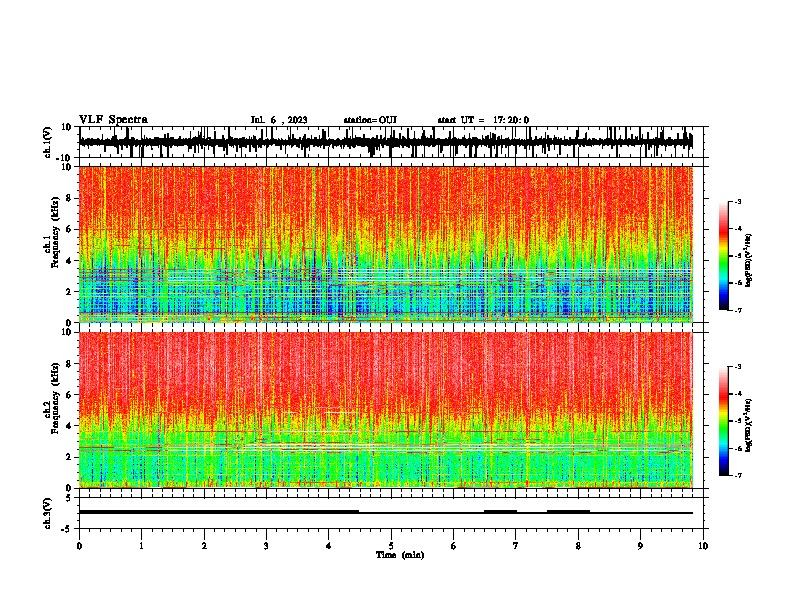Screen dimensions: 792x612
Task: Click the ch.3 voltage trace panel
Action: (x=391, y=513)
